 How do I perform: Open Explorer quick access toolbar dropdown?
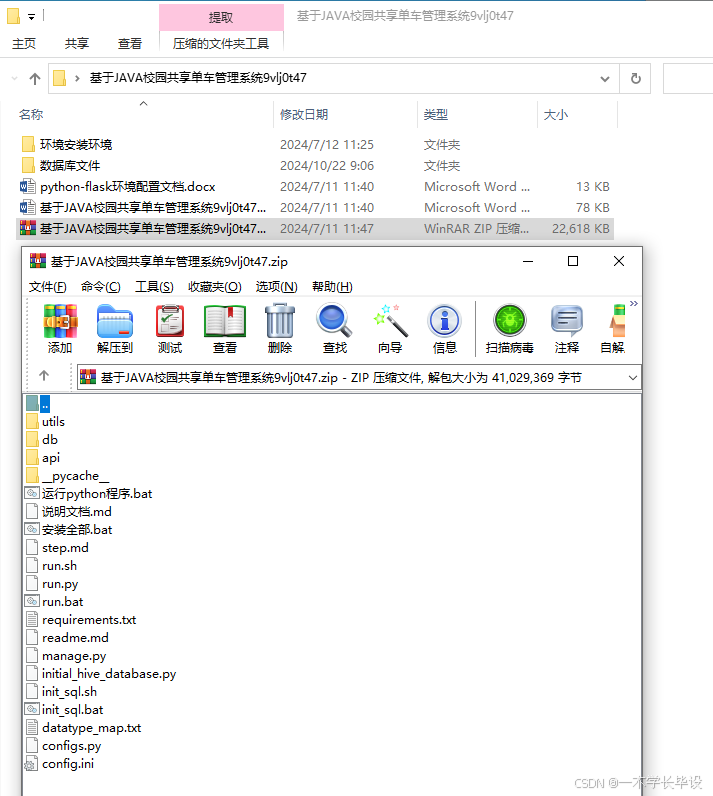click(31, 17)
